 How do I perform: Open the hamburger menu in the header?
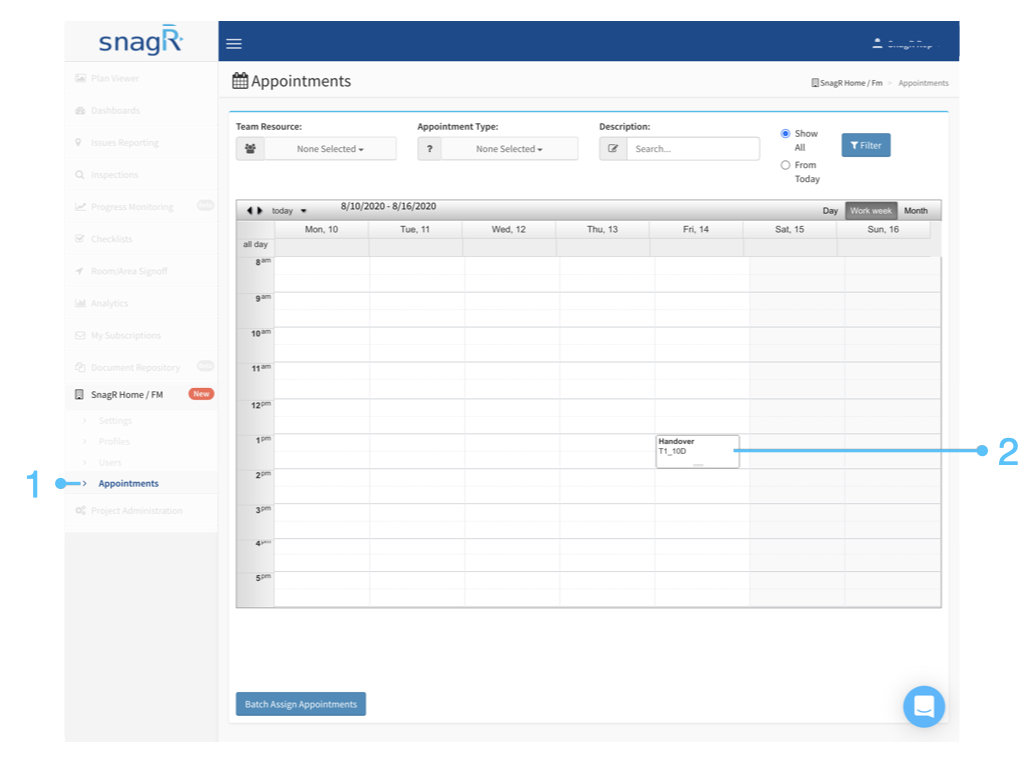pos(234,44)
